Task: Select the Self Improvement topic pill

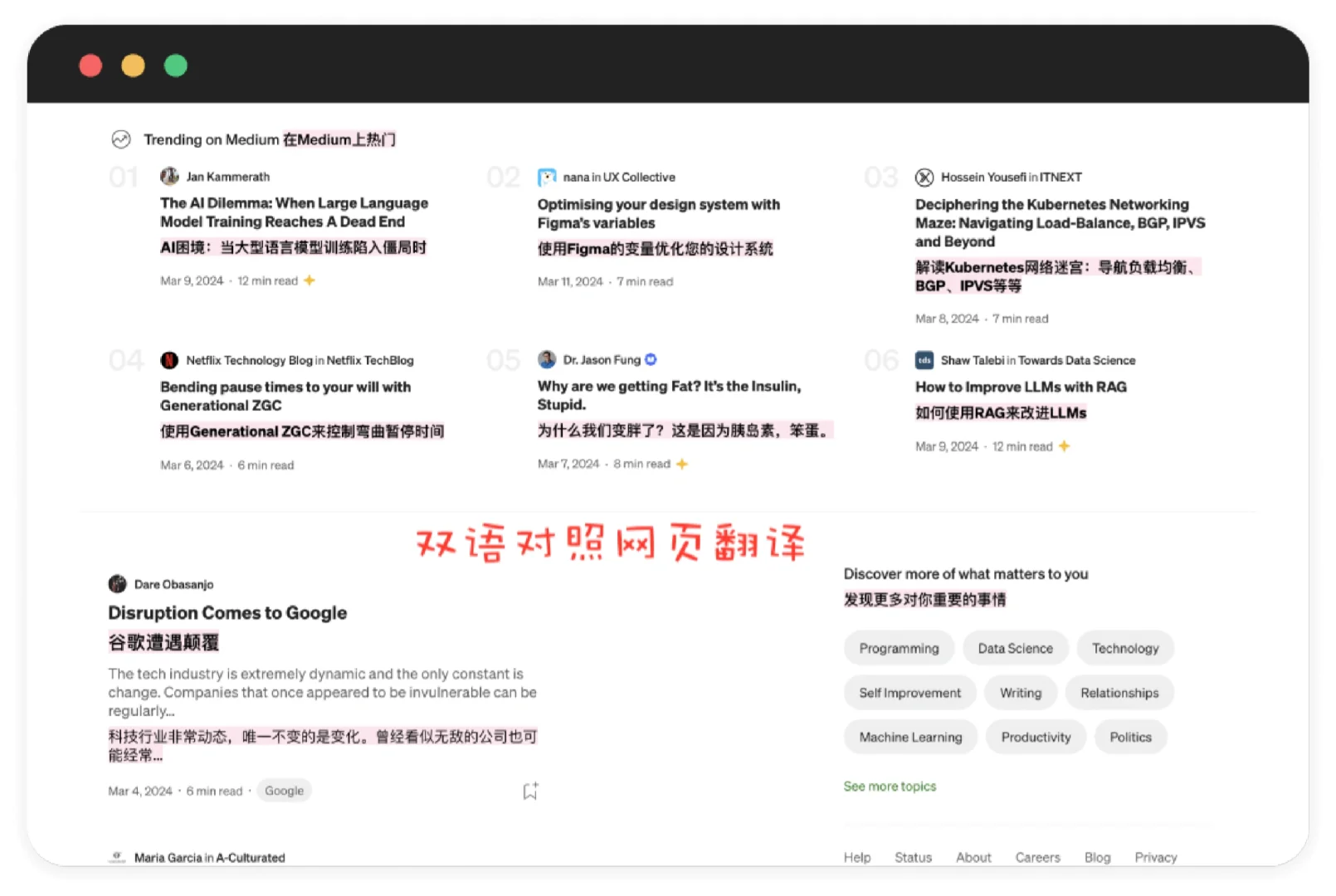Action: click(x=909, y=693)
